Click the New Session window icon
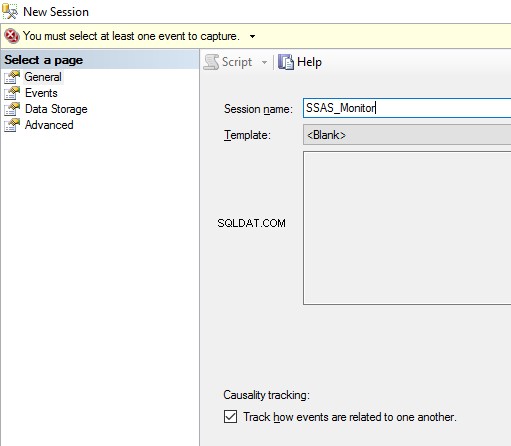511x446 pixels. [x=10, y=12]
